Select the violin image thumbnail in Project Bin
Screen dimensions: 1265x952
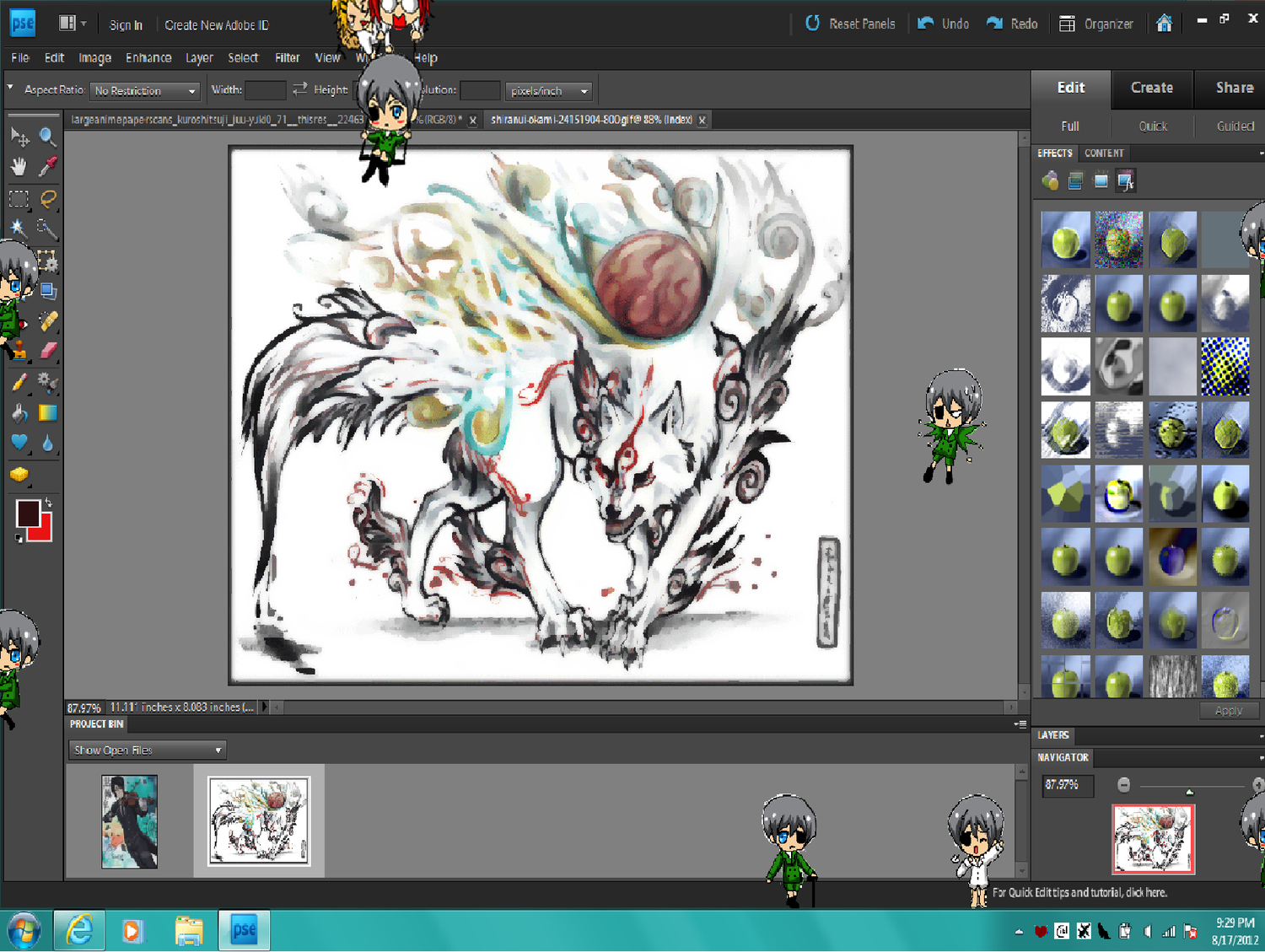tap(129, 821)
